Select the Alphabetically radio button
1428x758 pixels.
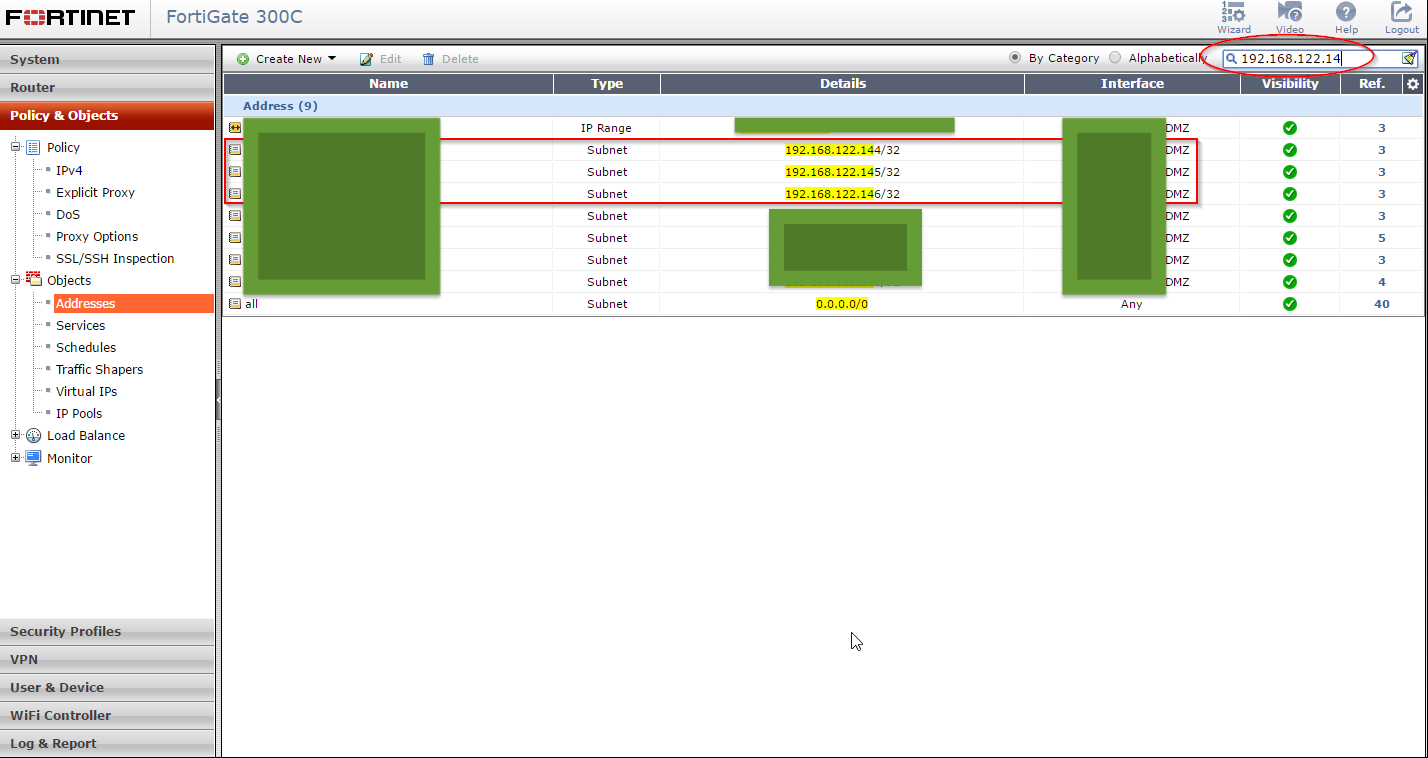pyautogui.click(x=1115, y=58)
